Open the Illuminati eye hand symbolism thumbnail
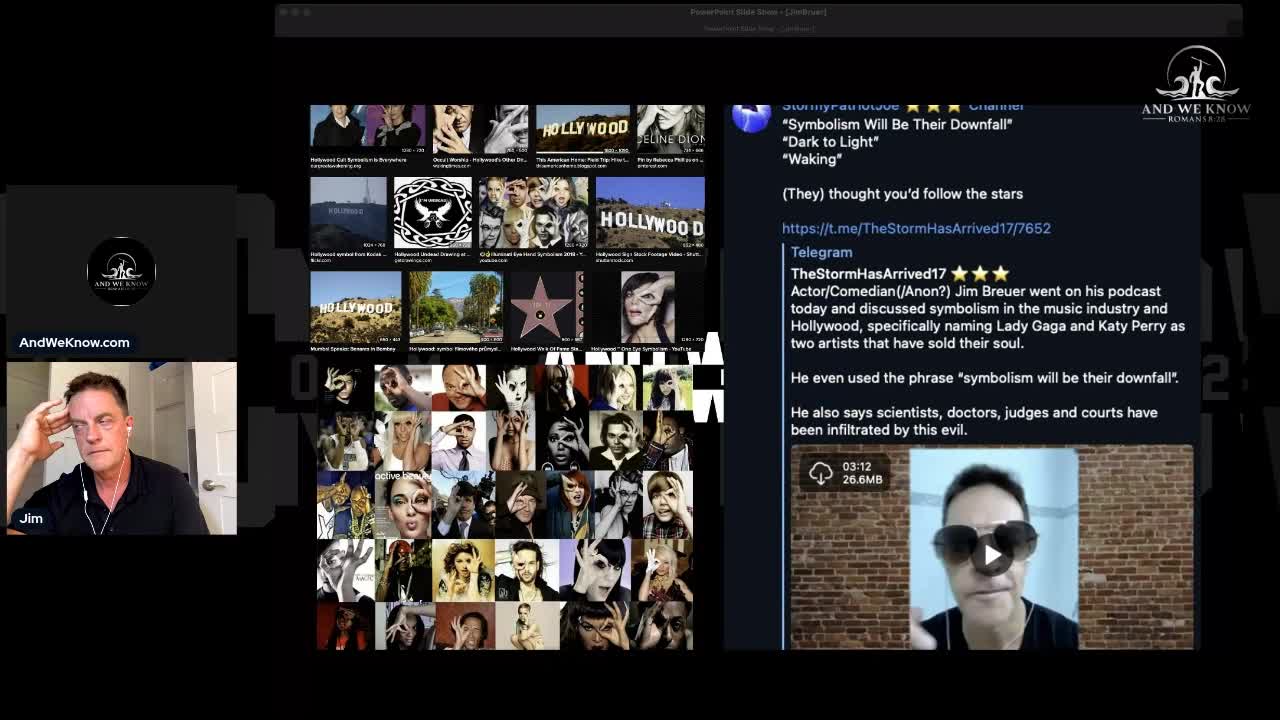Viewport: 1280px width, 720px height. [534, 213]
